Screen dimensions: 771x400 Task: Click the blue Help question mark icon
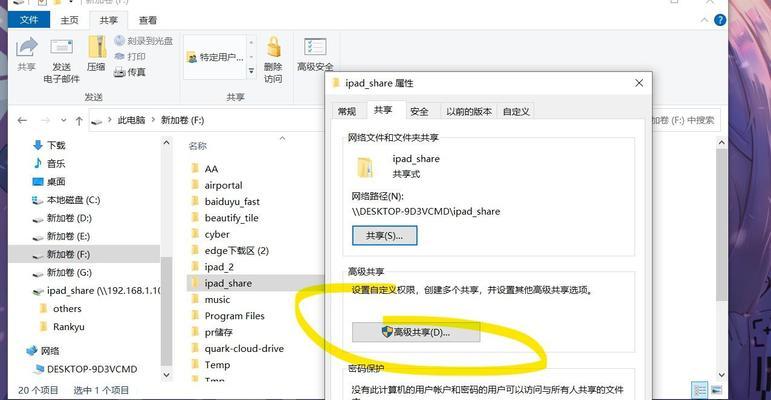(720, 20)
